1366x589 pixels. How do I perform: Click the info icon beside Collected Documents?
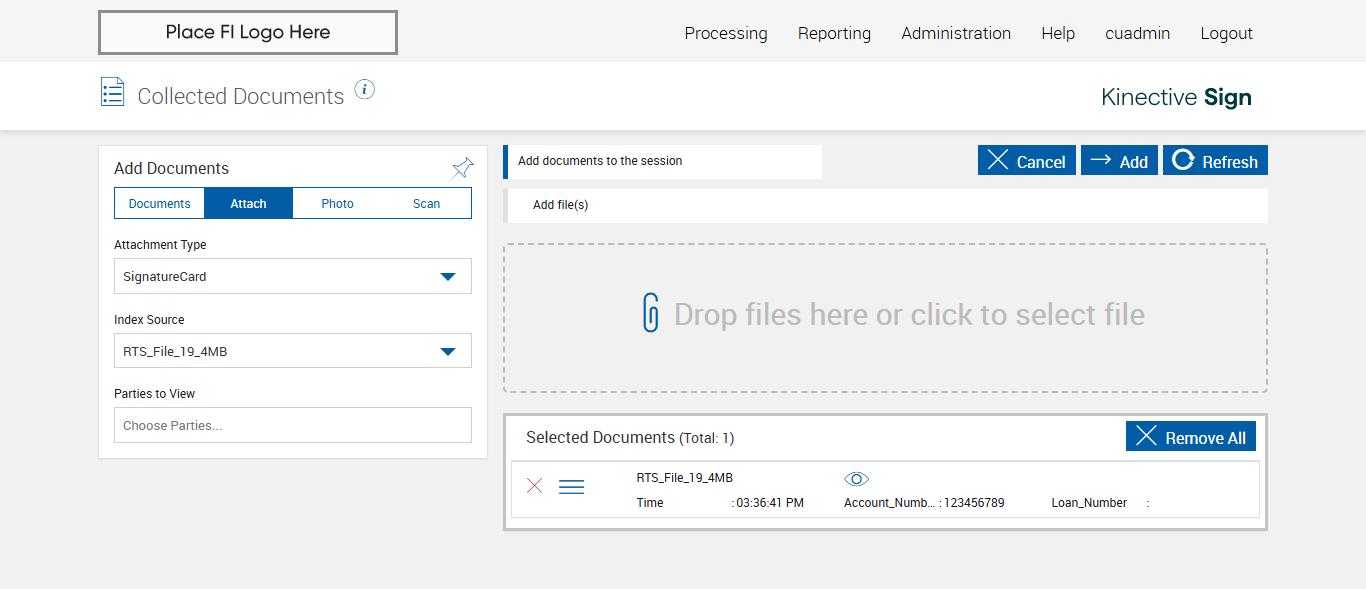tap(365, 90)
